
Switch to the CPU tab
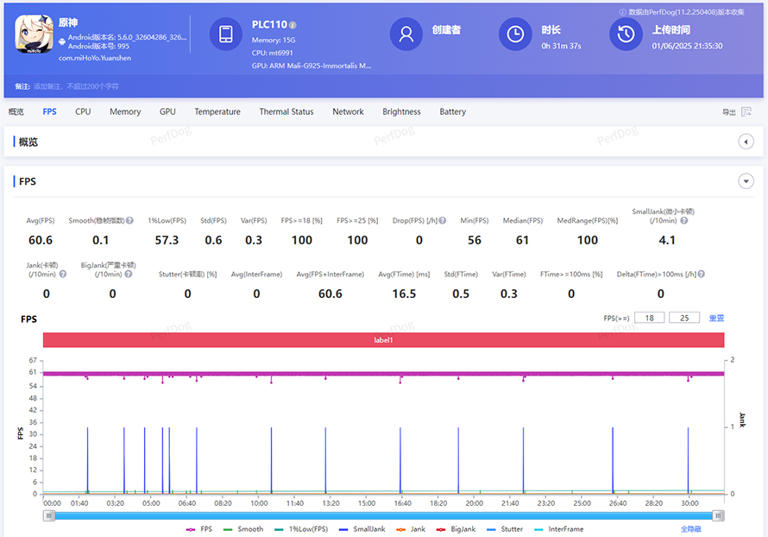[83, 112]
